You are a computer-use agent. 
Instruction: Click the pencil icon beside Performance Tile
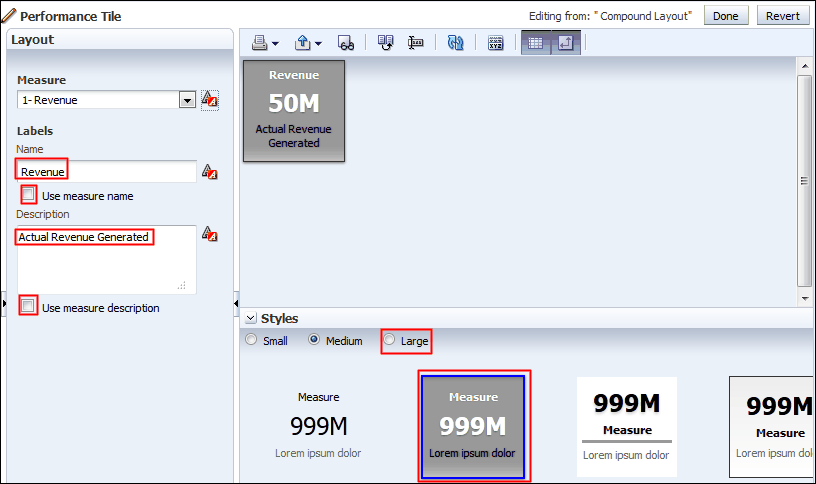click(x=9, y=15)
